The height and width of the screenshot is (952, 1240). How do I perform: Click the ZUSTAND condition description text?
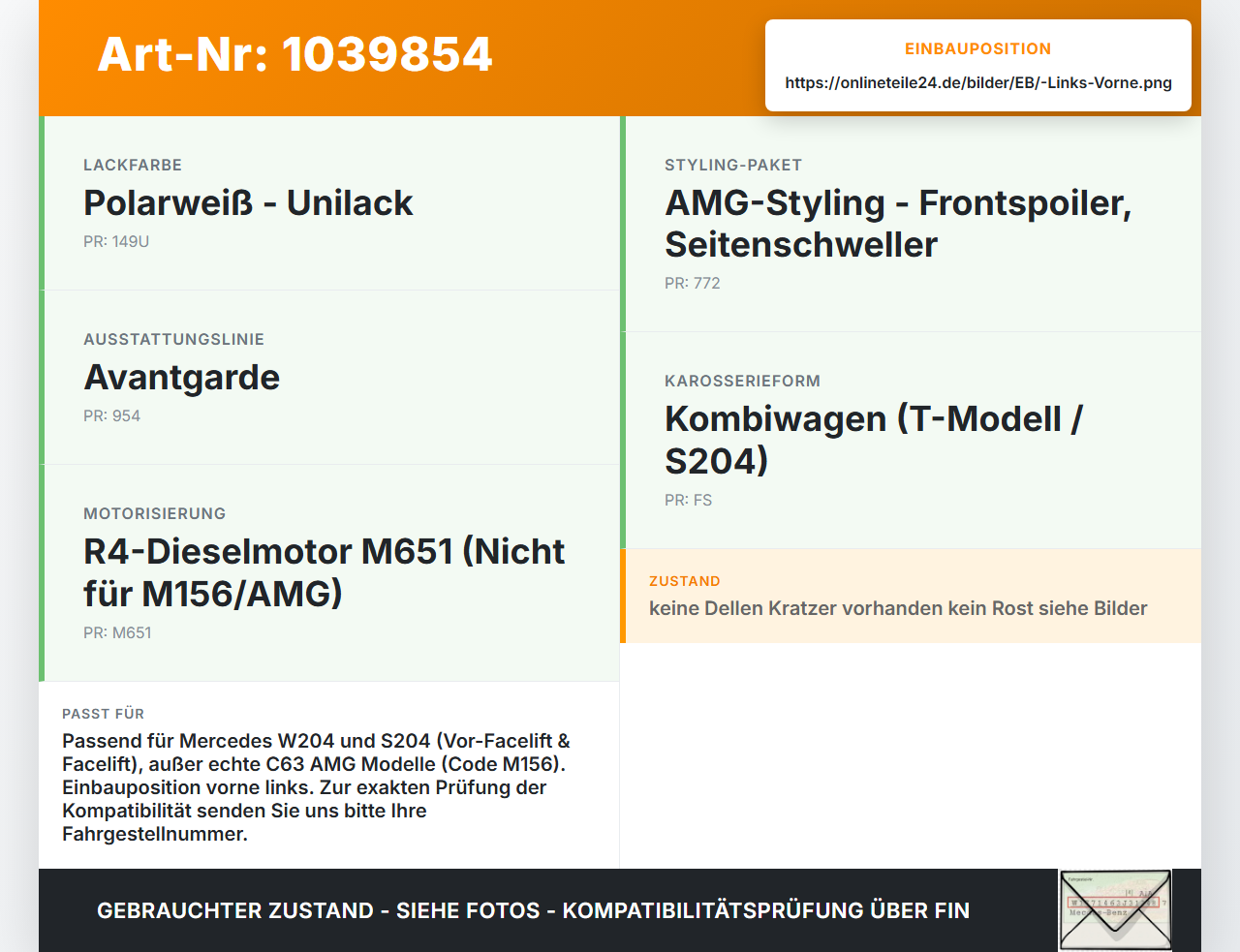click(898, 608)
